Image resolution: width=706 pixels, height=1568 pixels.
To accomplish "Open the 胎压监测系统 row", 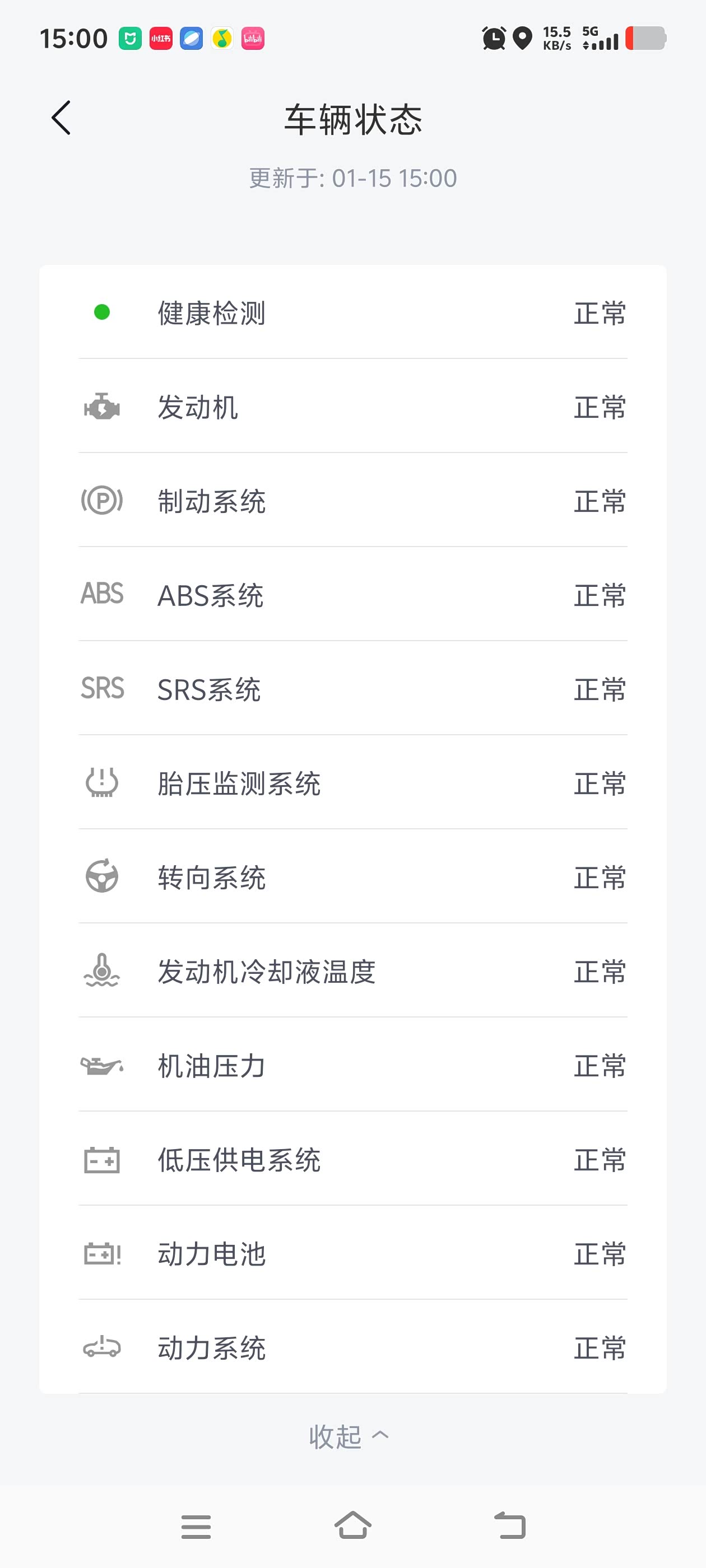I will click(352, 783).
